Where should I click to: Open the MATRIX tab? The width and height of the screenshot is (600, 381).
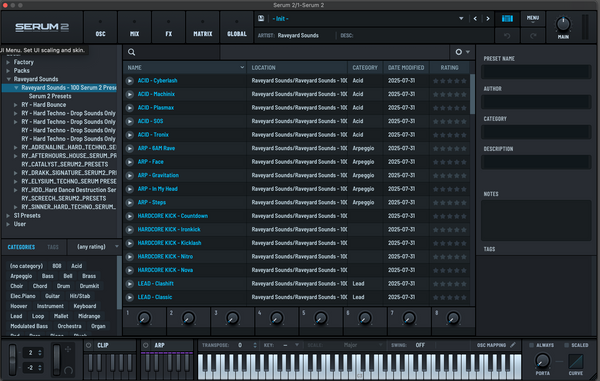click(202, 27)
